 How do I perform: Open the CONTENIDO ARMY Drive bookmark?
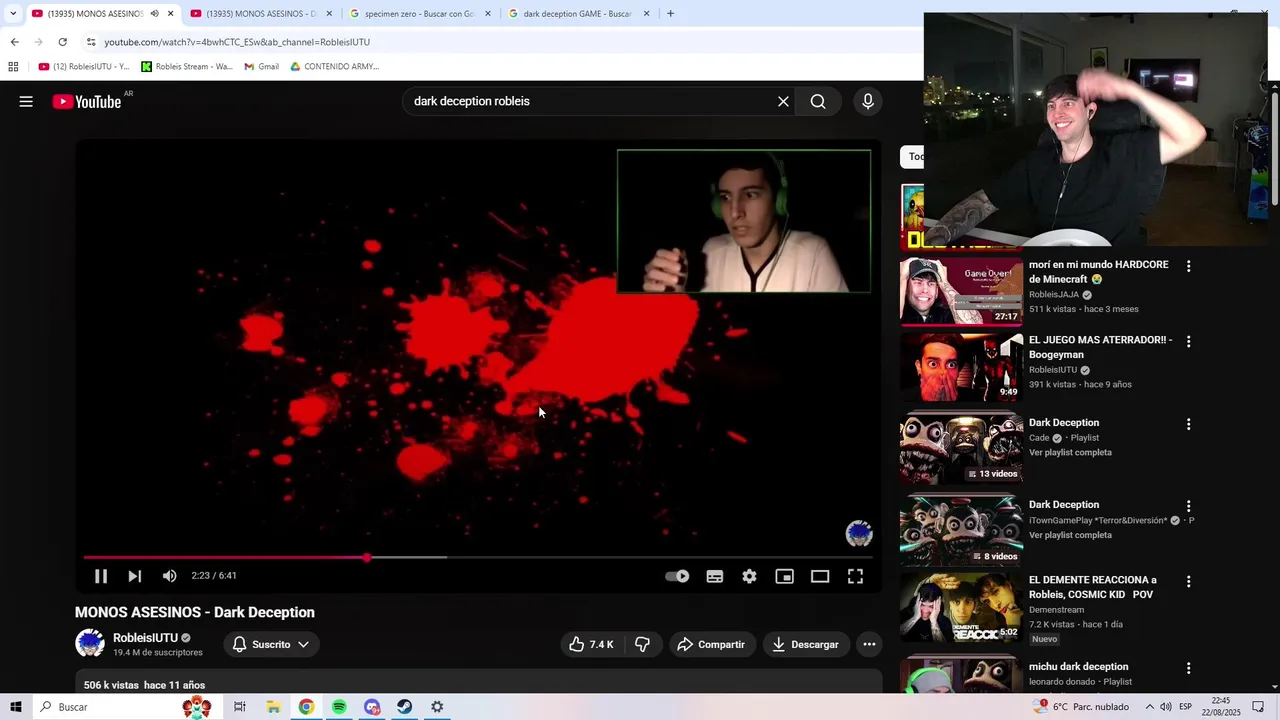pyautogui.click(x=335, y=67)
